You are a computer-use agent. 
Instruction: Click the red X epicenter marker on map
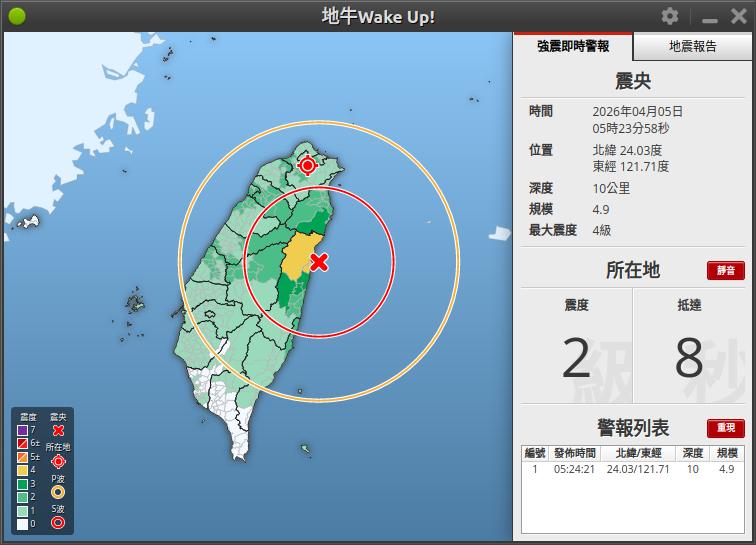coord(319,262)
